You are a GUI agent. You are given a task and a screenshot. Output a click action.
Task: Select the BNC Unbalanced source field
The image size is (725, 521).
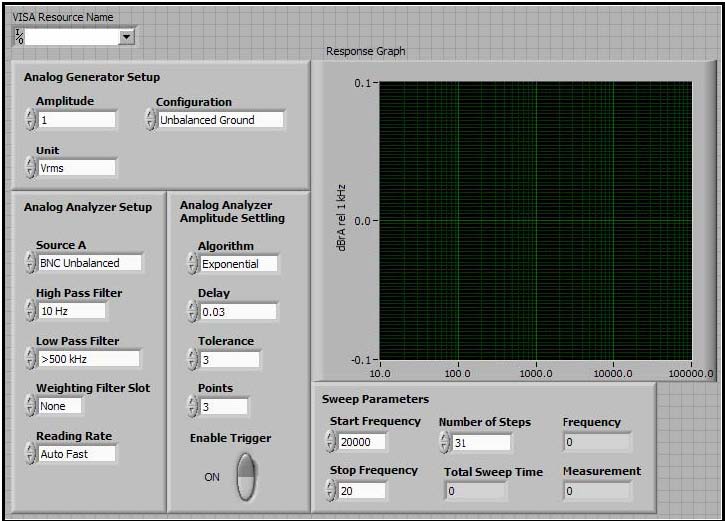90,263
